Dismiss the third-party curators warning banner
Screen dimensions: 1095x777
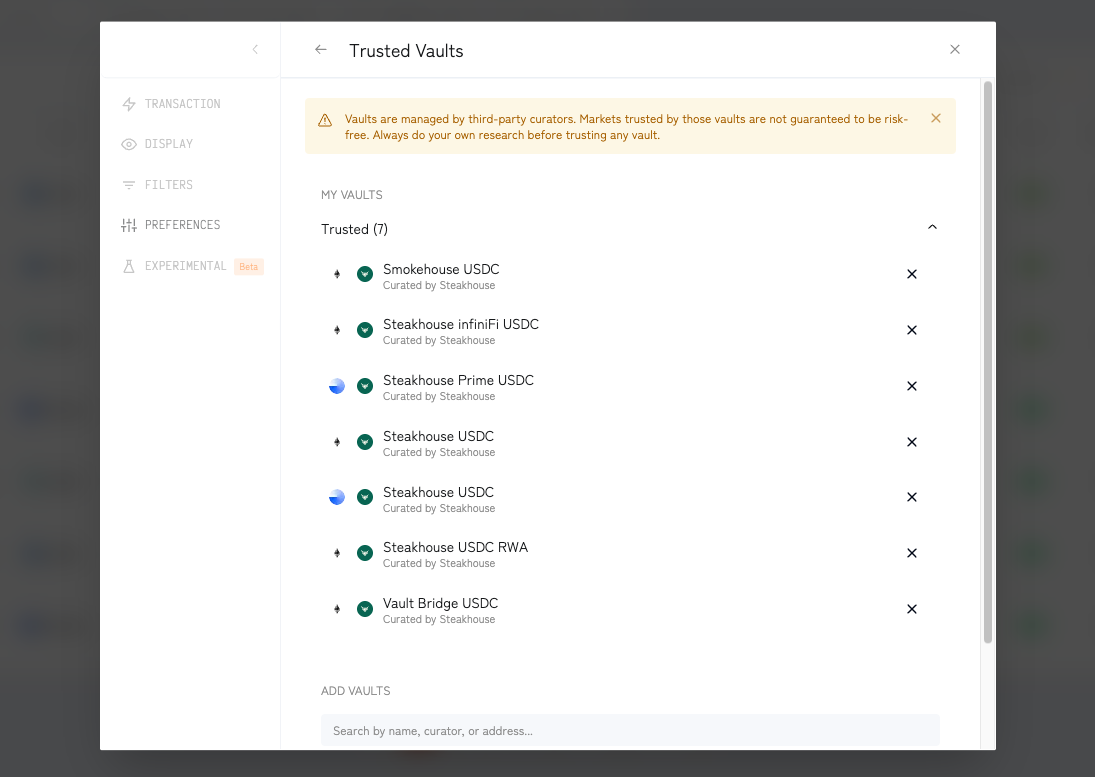point(936,119)
